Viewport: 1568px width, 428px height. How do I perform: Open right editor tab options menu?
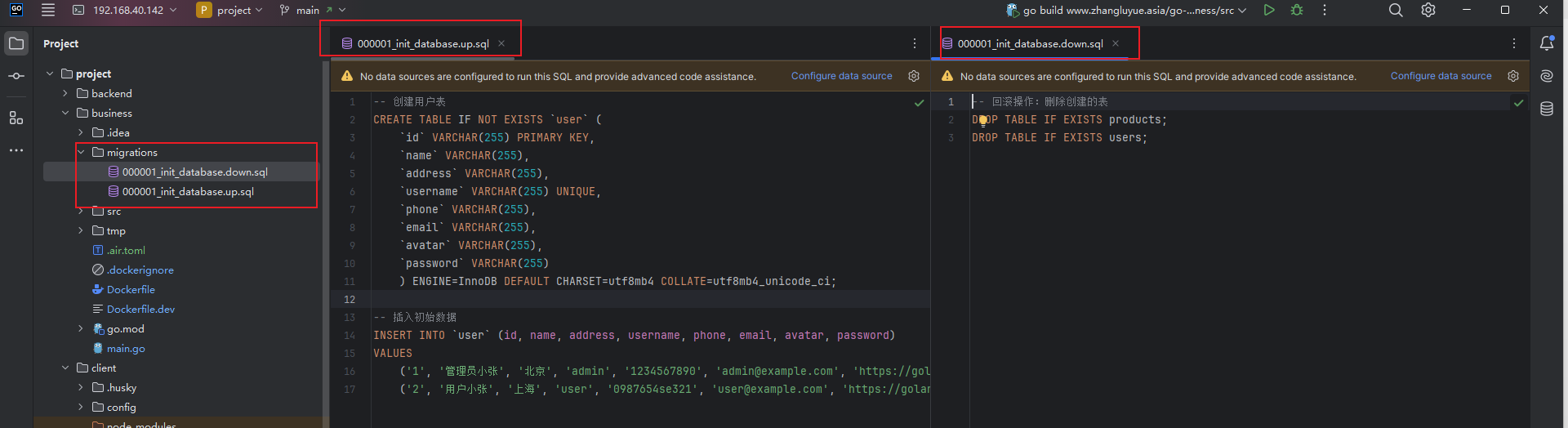click(x=1513, y=43)
